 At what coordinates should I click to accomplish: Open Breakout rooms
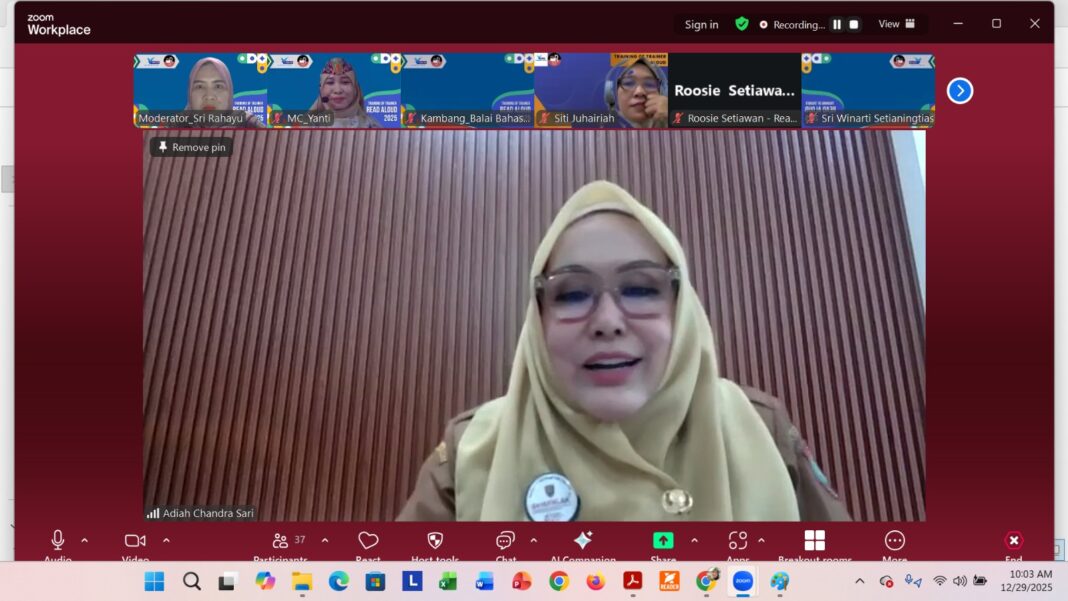pos(815,541)
